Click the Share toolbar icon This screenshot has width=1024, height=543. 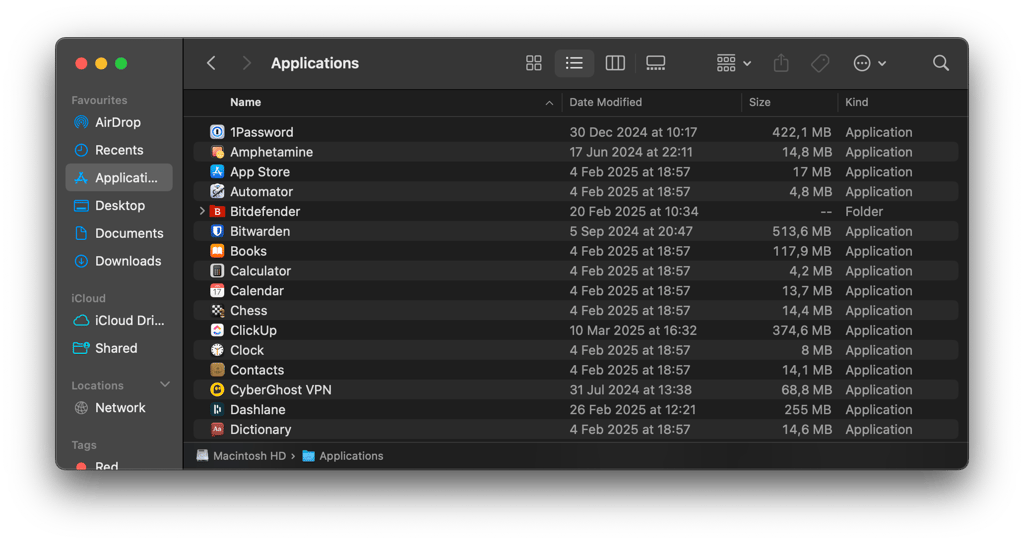point(781,63)
